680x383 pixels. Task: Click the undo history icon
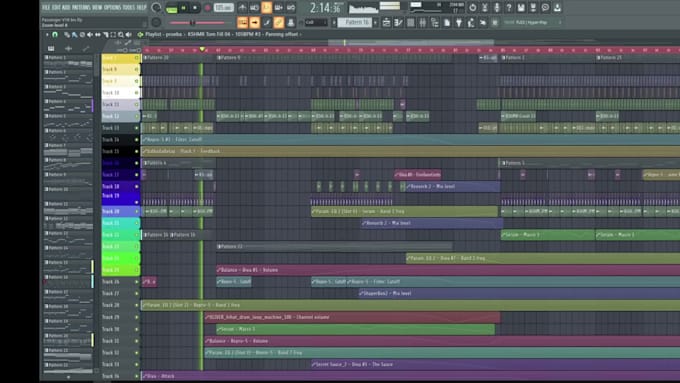coord(472,7)
